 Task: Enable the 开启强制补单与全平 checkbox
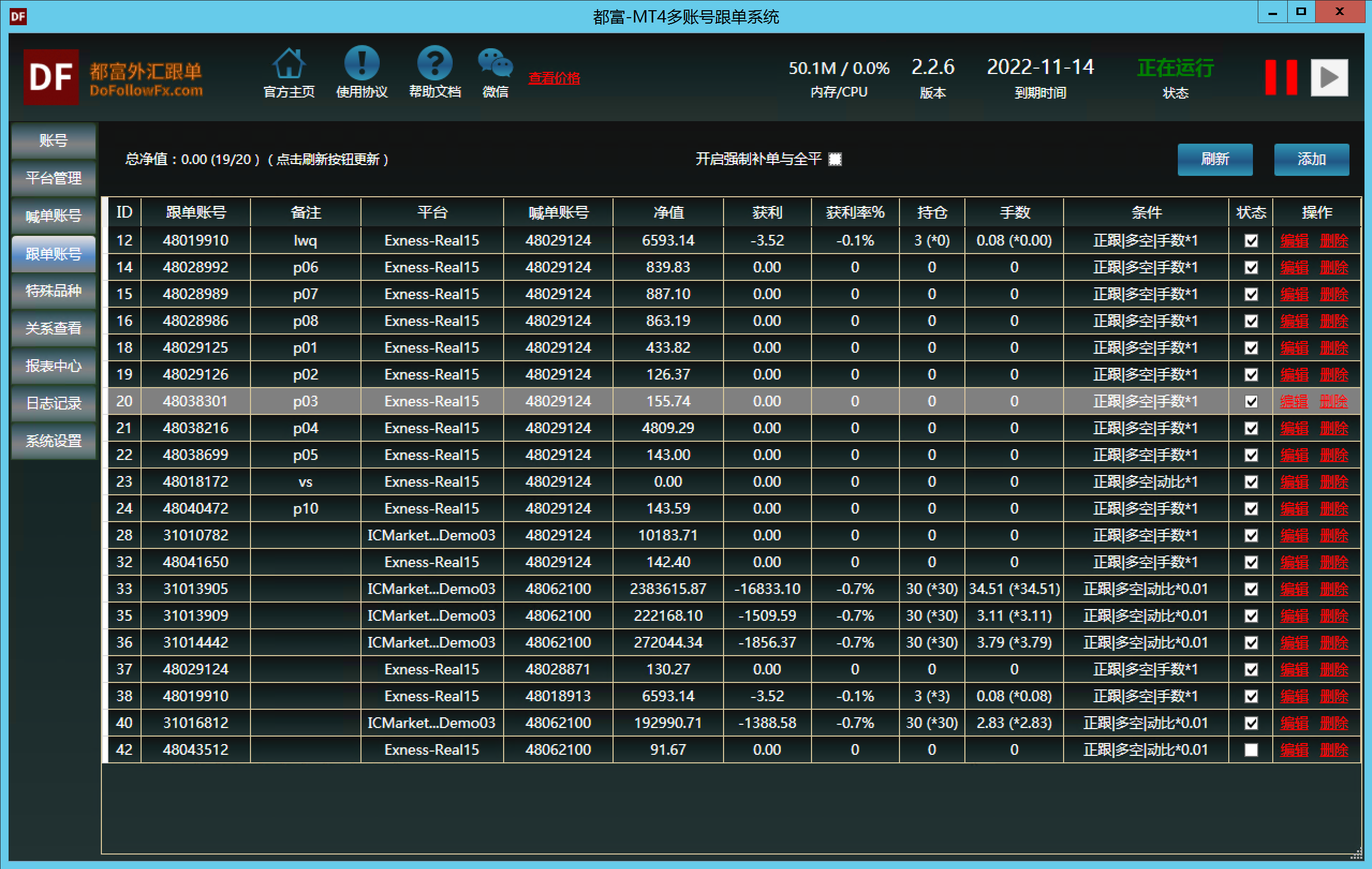pos(834,159)
